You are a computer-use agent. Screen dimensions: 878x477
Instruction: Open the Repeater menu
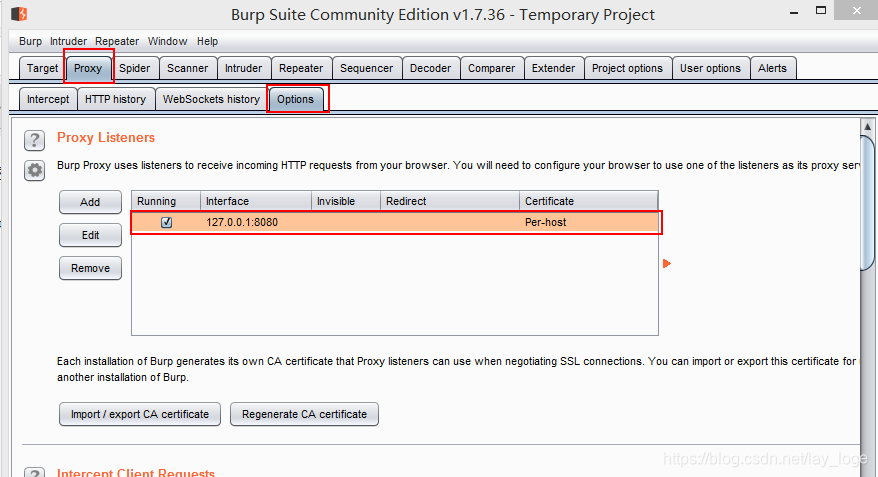116,41
